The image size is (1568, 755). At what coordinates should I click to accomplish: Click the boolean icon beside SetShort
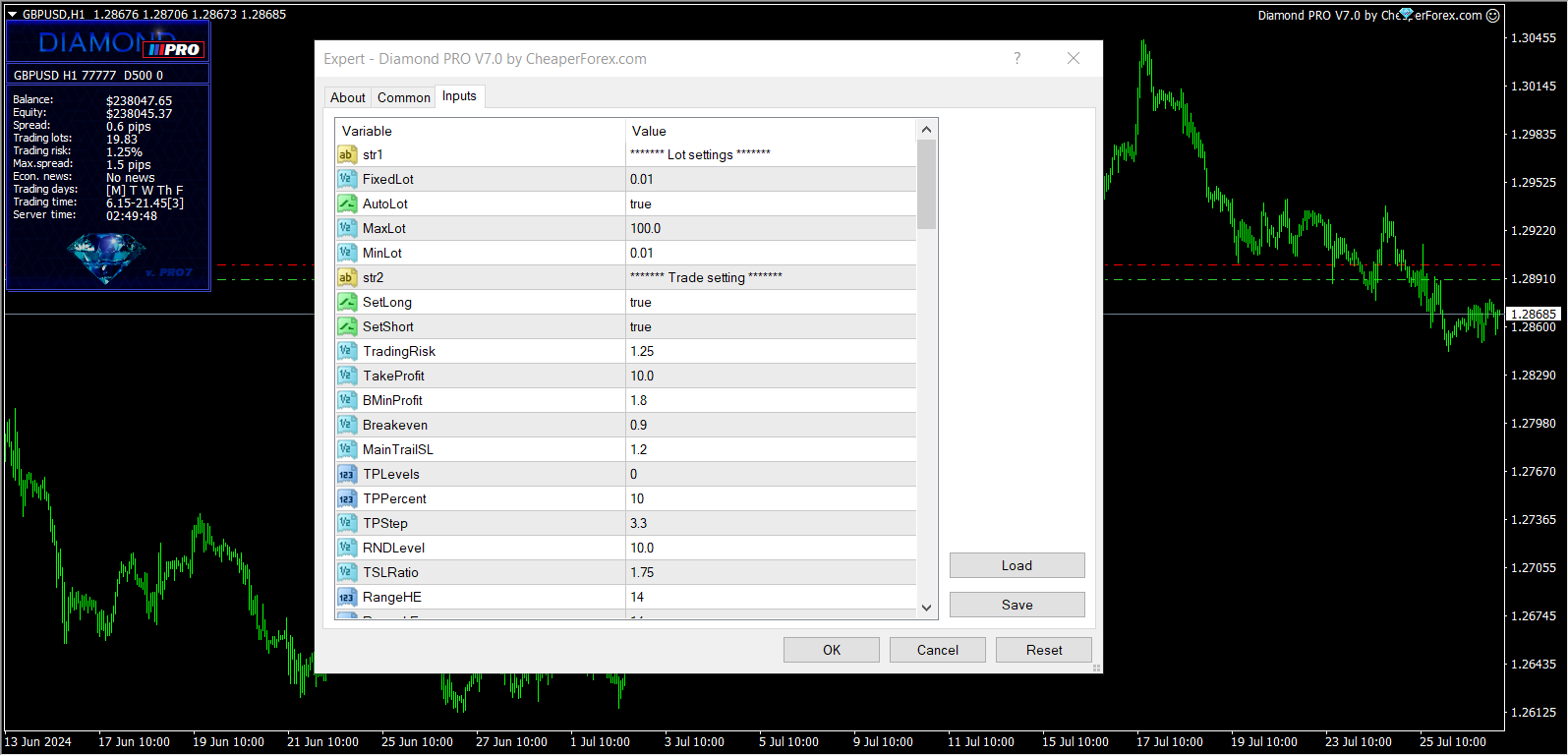[347, 326]
